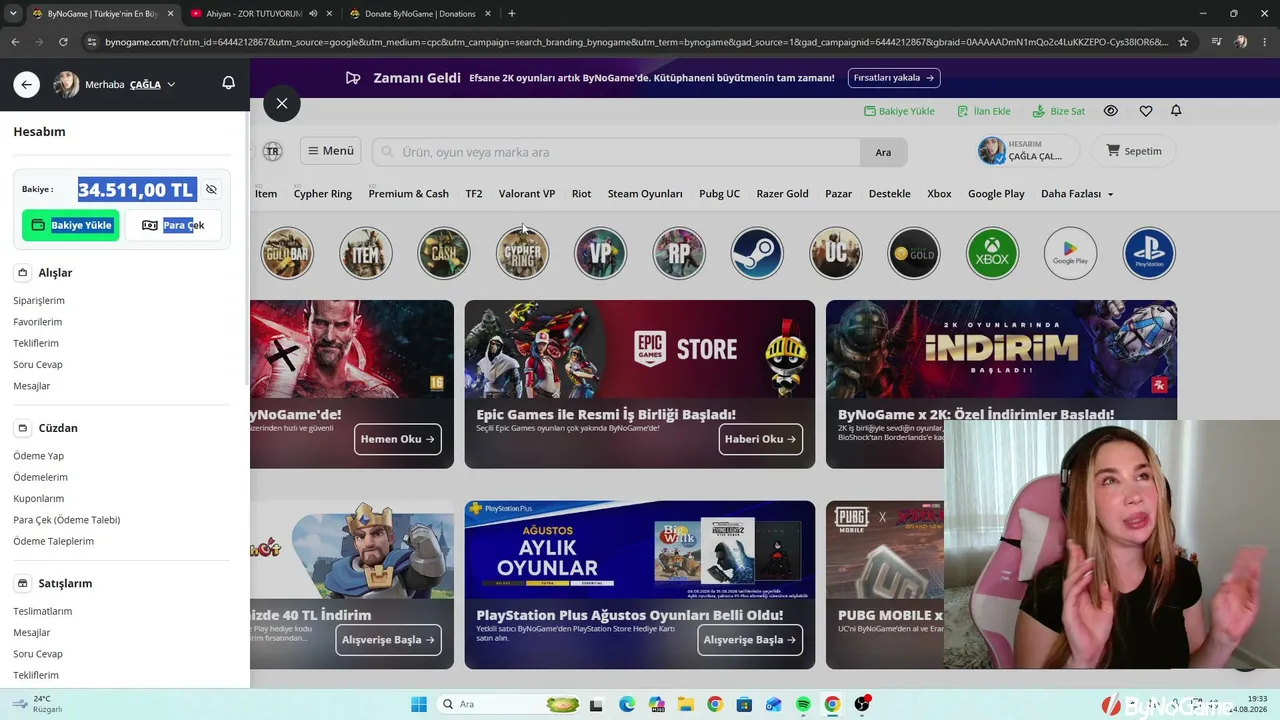Click Haberi Oku on Epic Games card
The height and width of the screenshot is (720, 1280).
click(x=761, y=439)
